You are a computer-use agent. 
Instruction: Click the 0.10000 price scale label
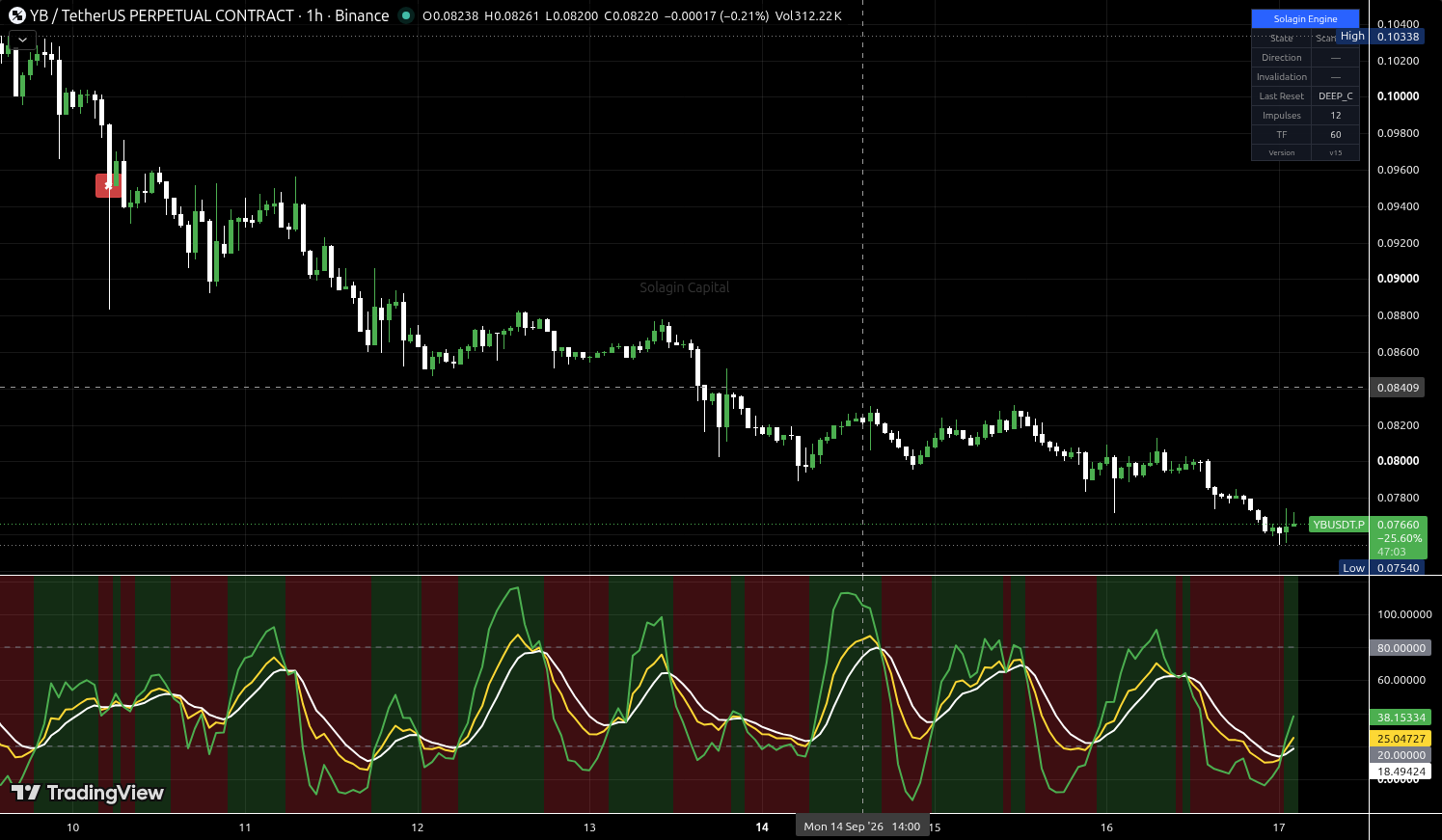tap(1398, 96)
